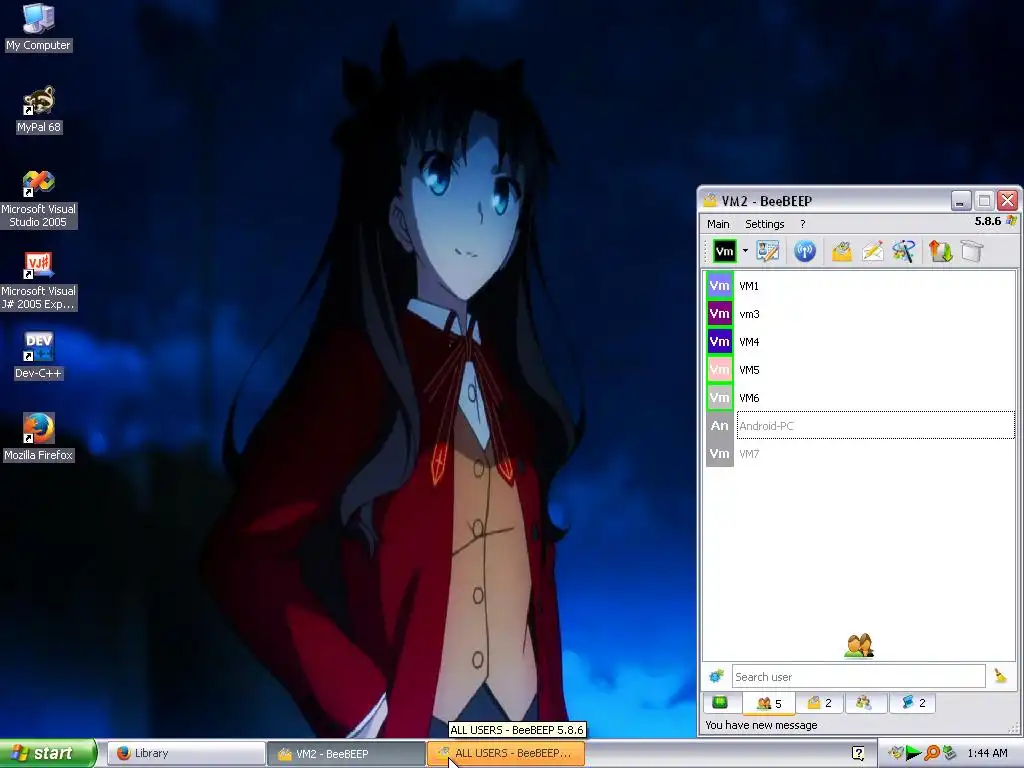This screenshot has width=1024, height=768.
Task: Switch to VM2 - BeeBEEP taskbar button
Action: tap(346, 753)
